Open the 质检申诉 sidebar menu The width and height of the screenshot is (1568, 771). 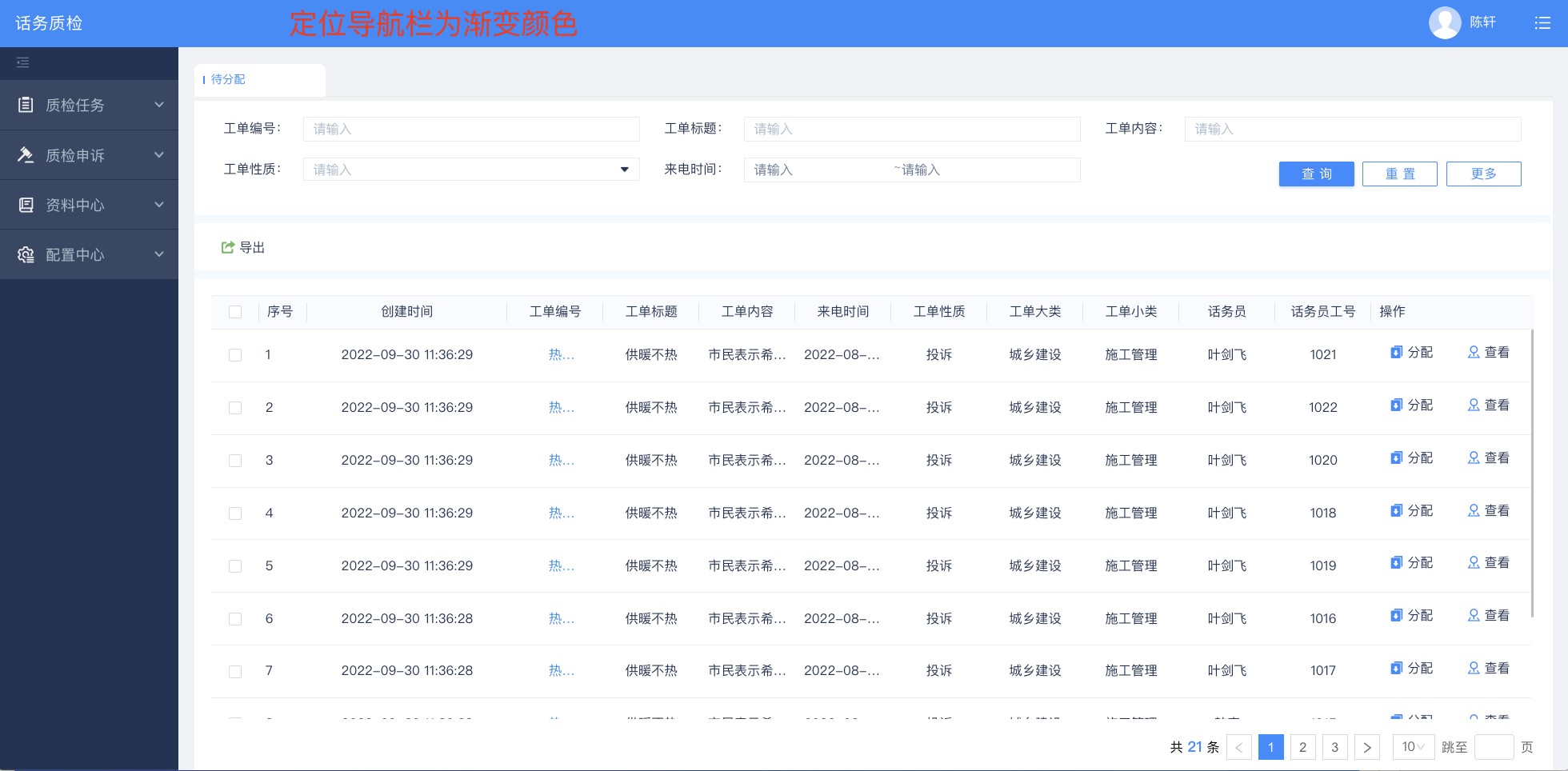pos(89,155)
